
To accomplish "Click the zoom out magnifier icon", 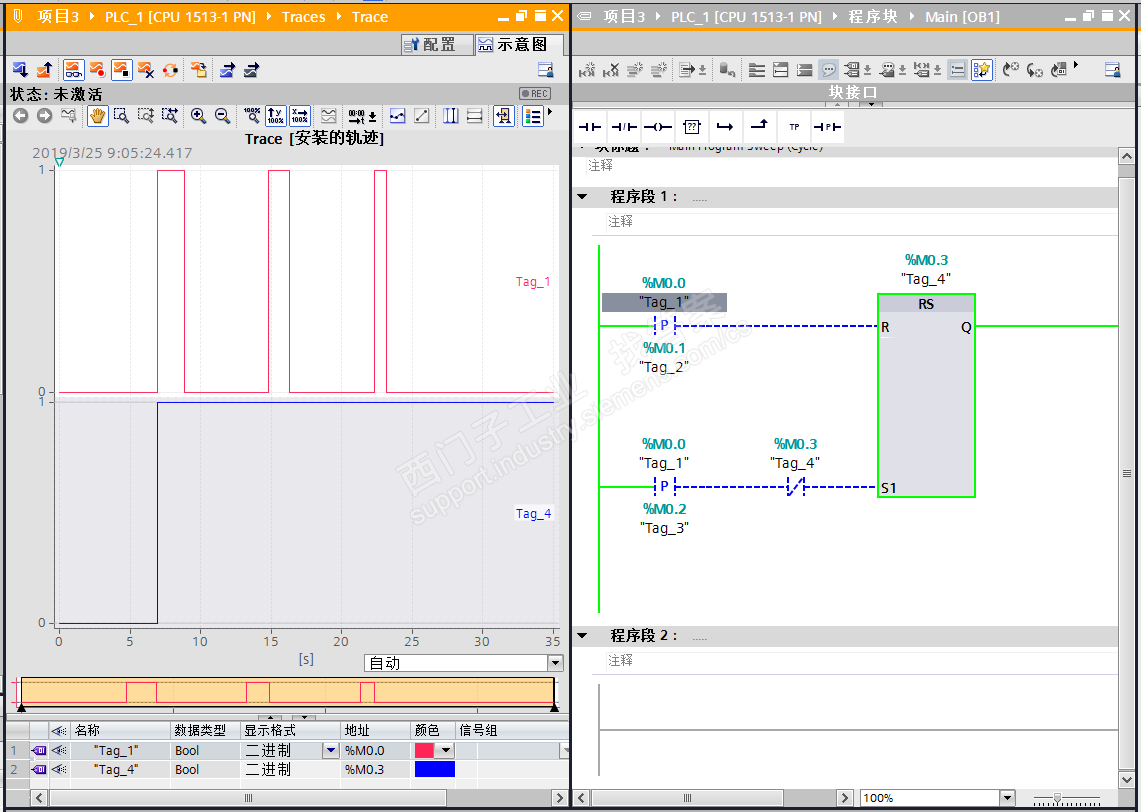I will tap(222, 116).
